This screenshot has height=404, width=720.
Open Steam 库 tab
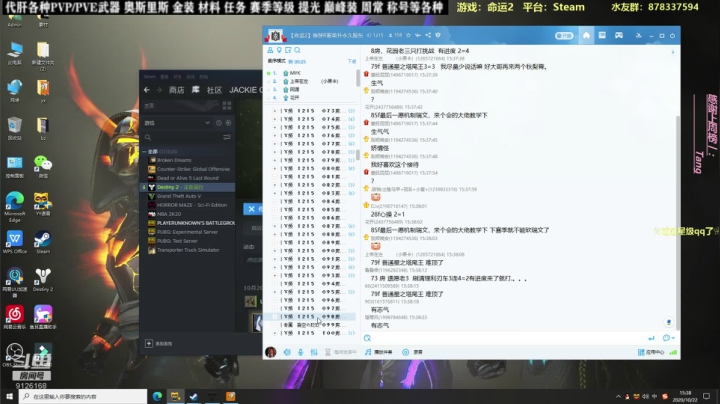(196, 90)
